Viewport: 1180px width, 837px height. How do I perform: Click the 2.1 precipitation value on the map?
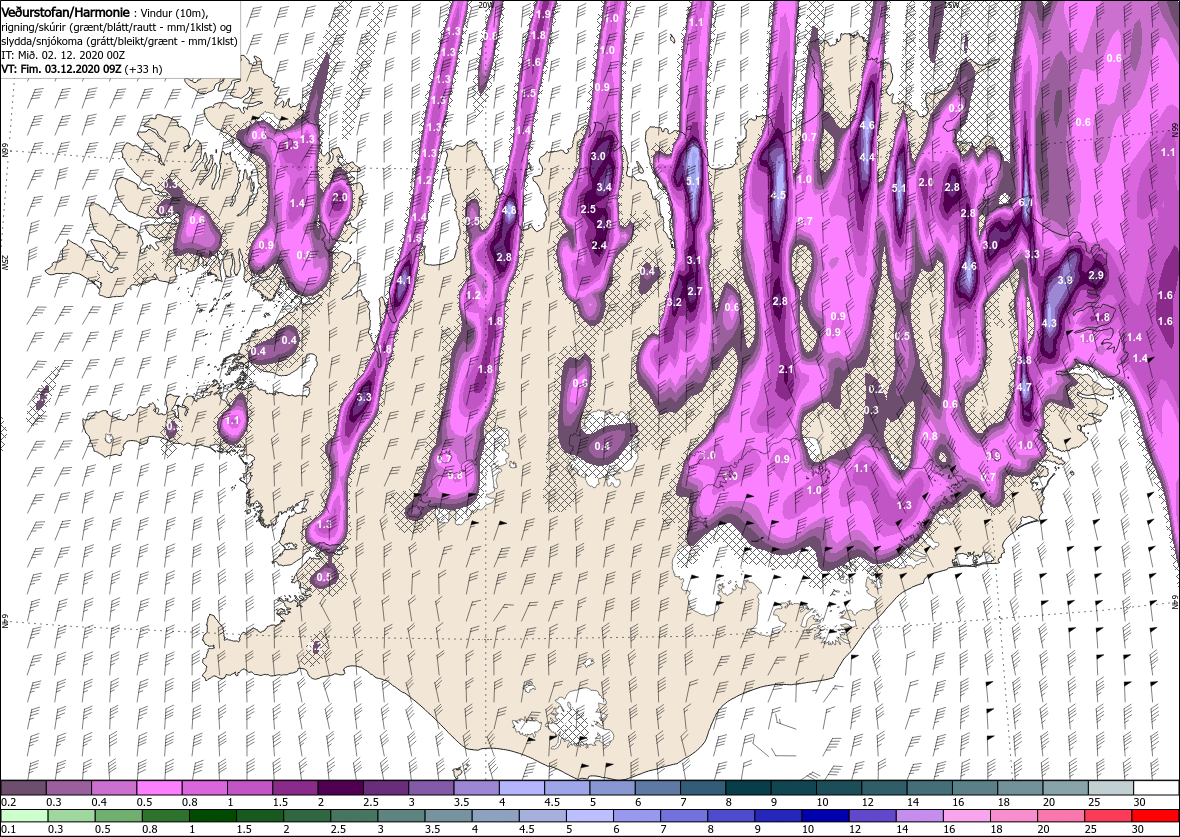[786, 369]
